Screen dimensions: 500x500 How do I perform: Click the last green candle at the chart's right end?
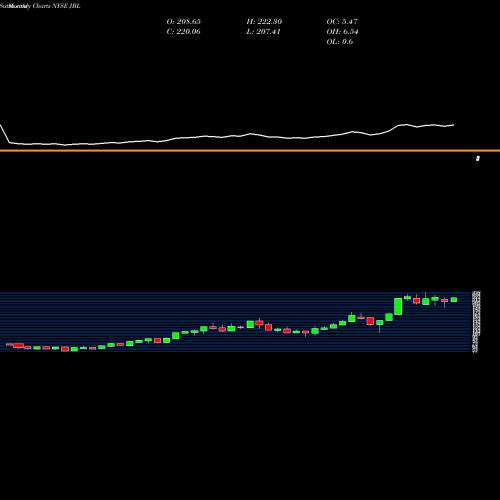[454, 300]
